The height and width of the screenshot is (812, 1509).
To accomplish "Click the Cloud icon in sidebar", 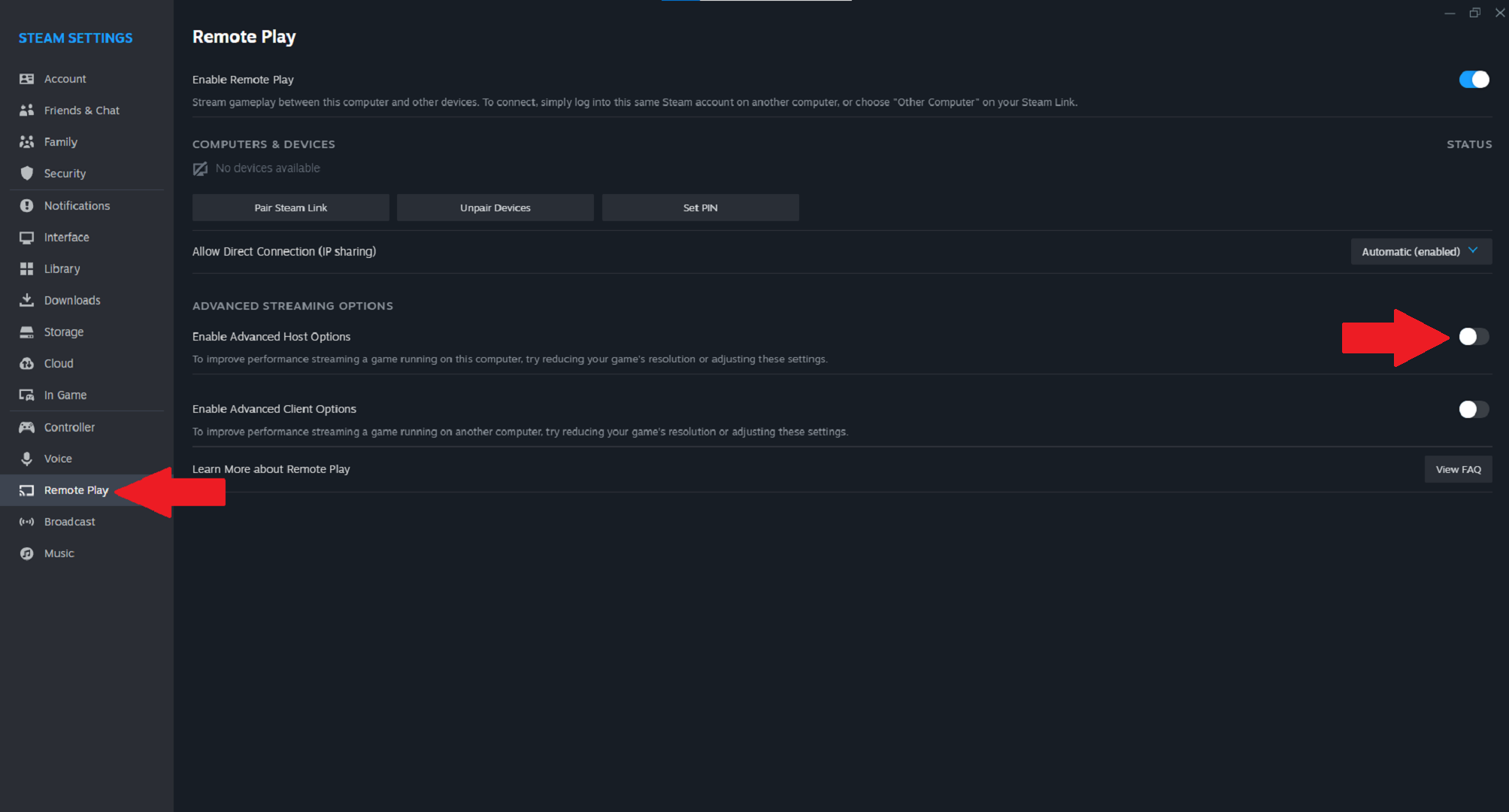I will tap(27, 363).
